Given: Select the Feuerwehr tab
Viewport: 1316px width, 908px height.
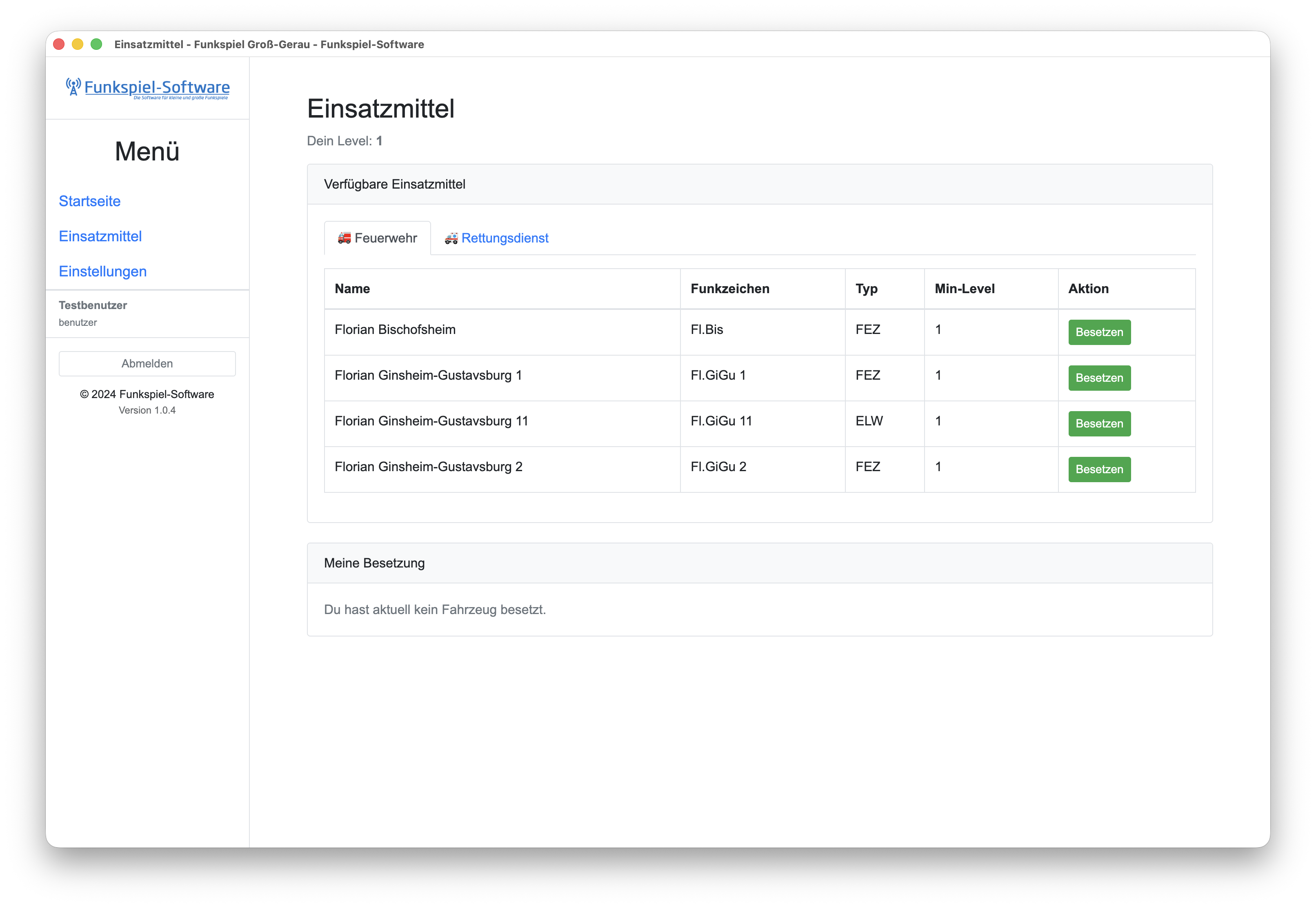Looking at the screenshot, I should tap(385, 238).
